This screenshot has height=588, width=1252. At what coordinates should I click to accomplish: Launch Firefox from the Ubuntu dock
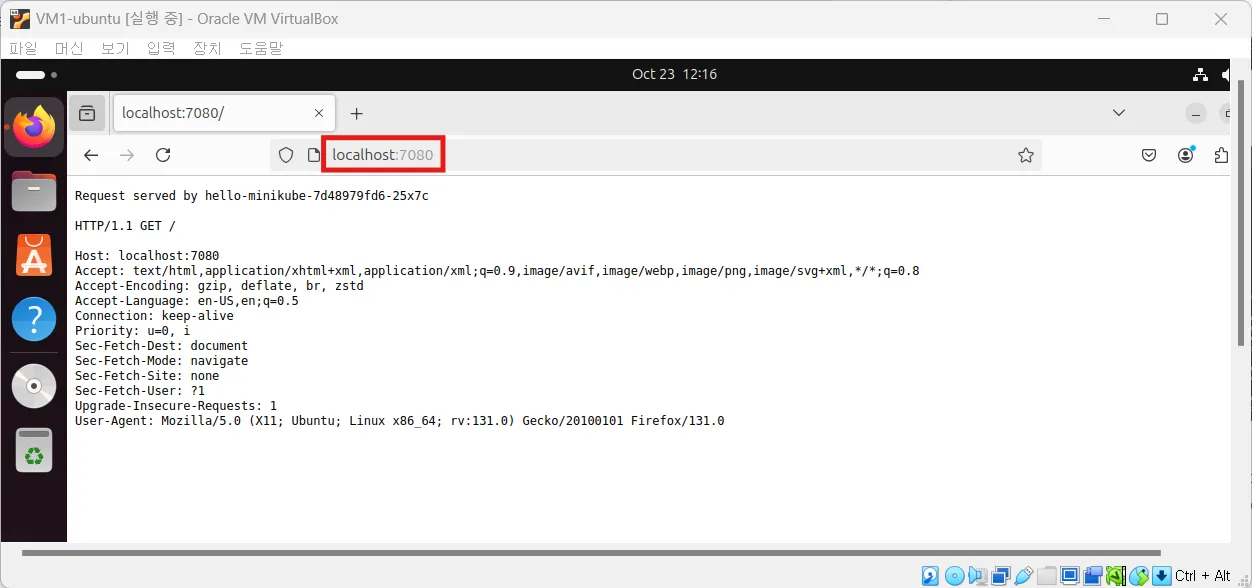pos(34,127)
